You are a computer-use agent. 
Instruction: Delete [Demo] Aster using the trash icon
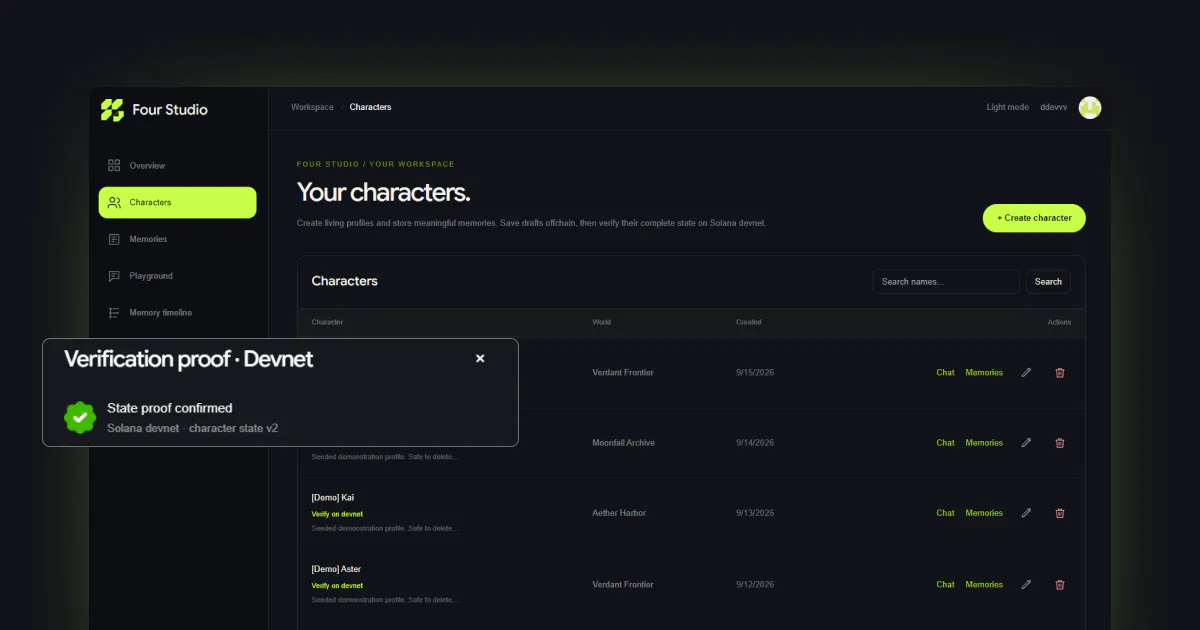click(x=1060, y=585)
